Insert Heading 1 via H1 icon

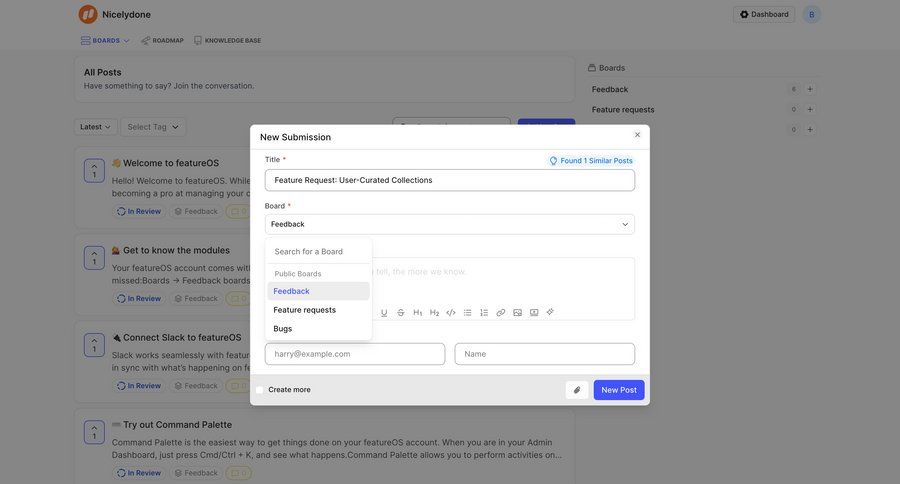(417, 312)
